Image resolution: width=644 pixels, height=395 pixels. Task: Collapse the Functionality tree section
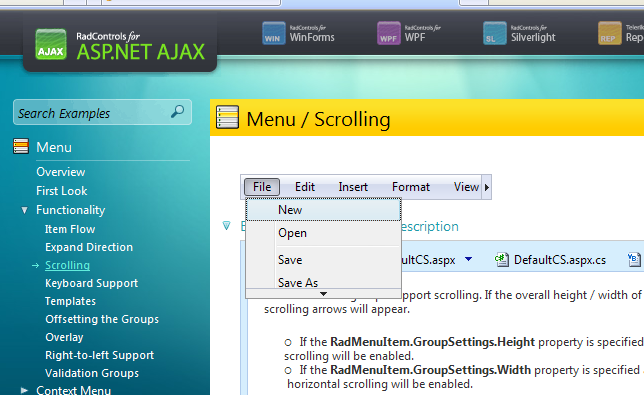click(25, 210)
